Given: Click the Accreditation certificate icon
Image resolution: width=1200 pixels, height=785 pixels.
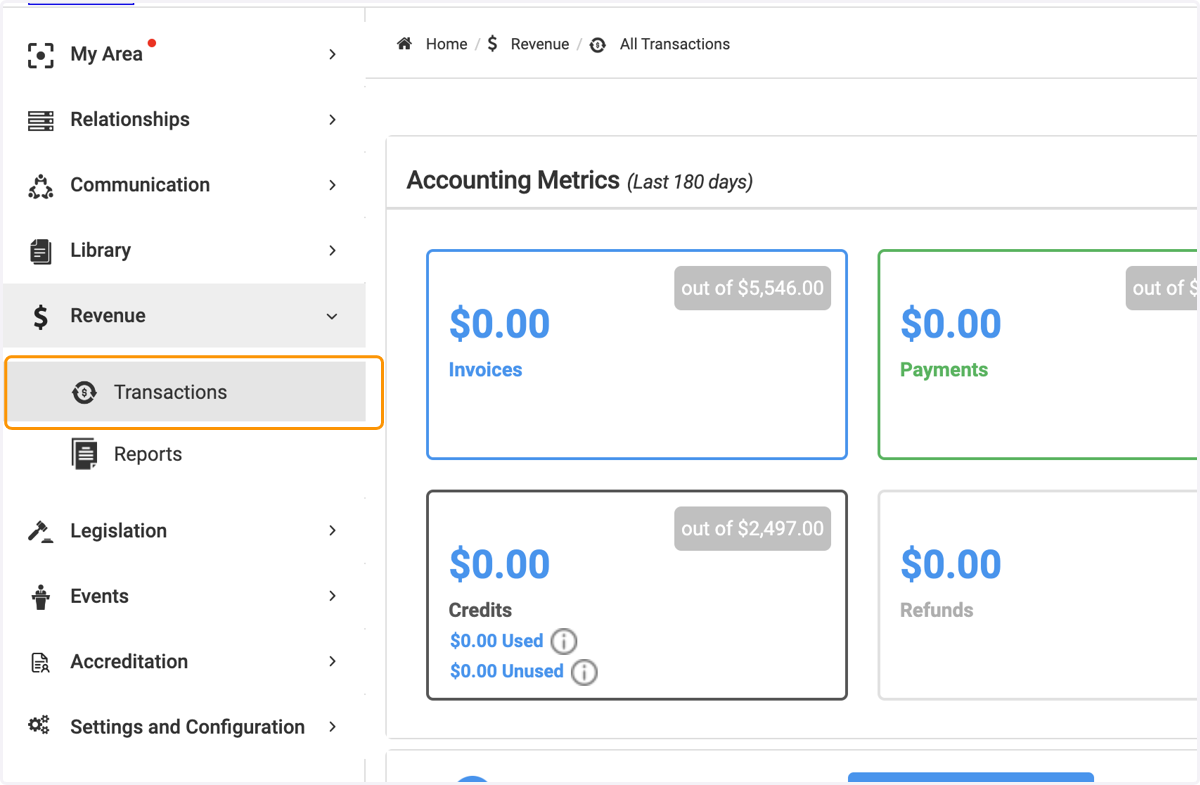Looking at the screenshot, I should coord(40,662).
